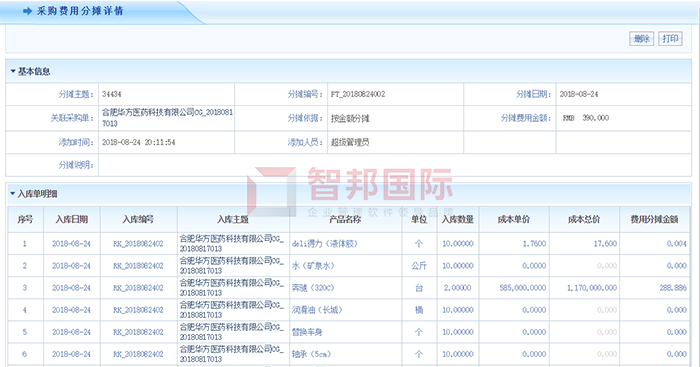
Task: Click cost unit price 1.7600
Action: [x=534, y=244]
